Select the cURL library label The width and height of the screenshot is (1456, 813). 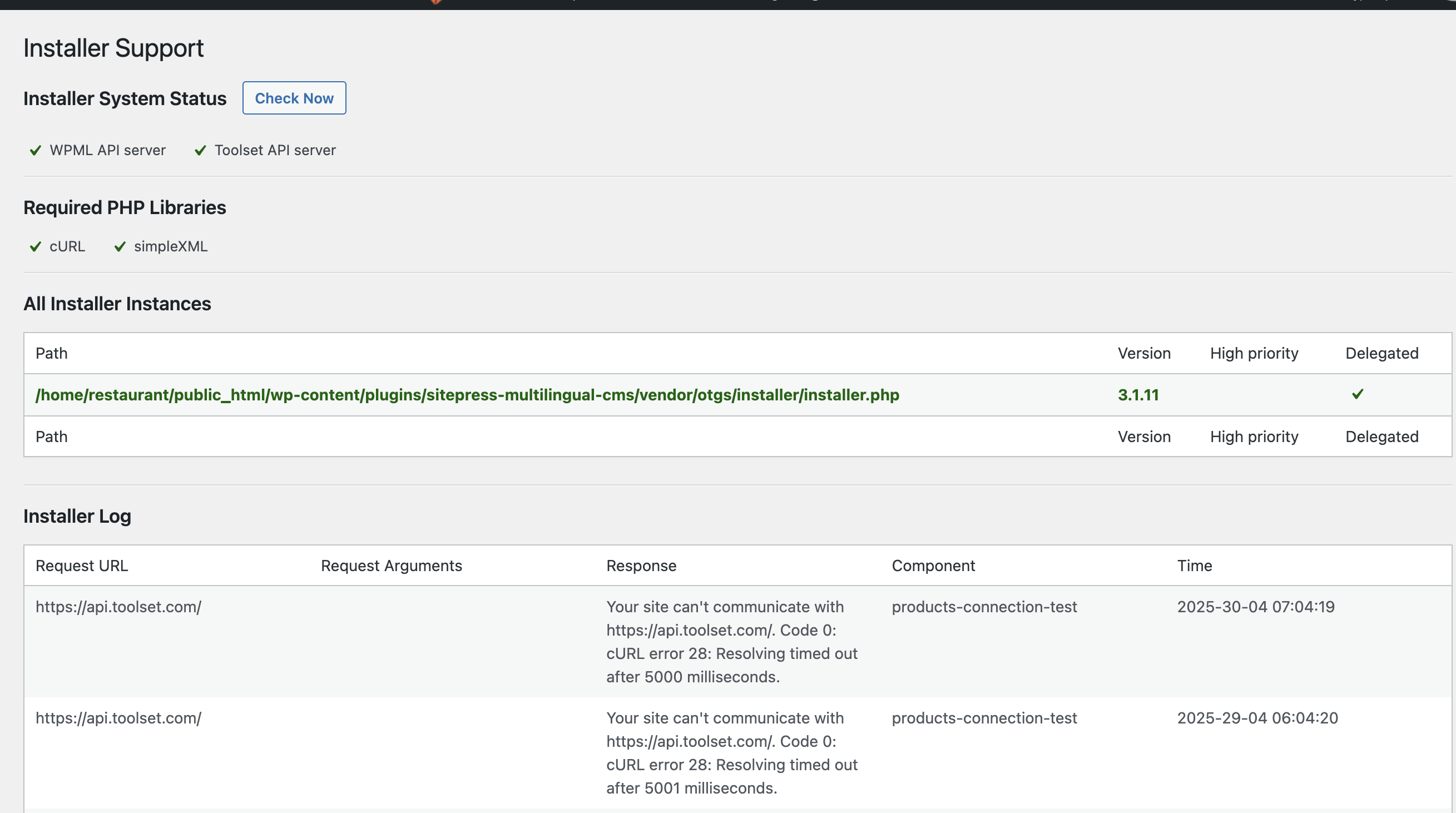tap(67, 246)
